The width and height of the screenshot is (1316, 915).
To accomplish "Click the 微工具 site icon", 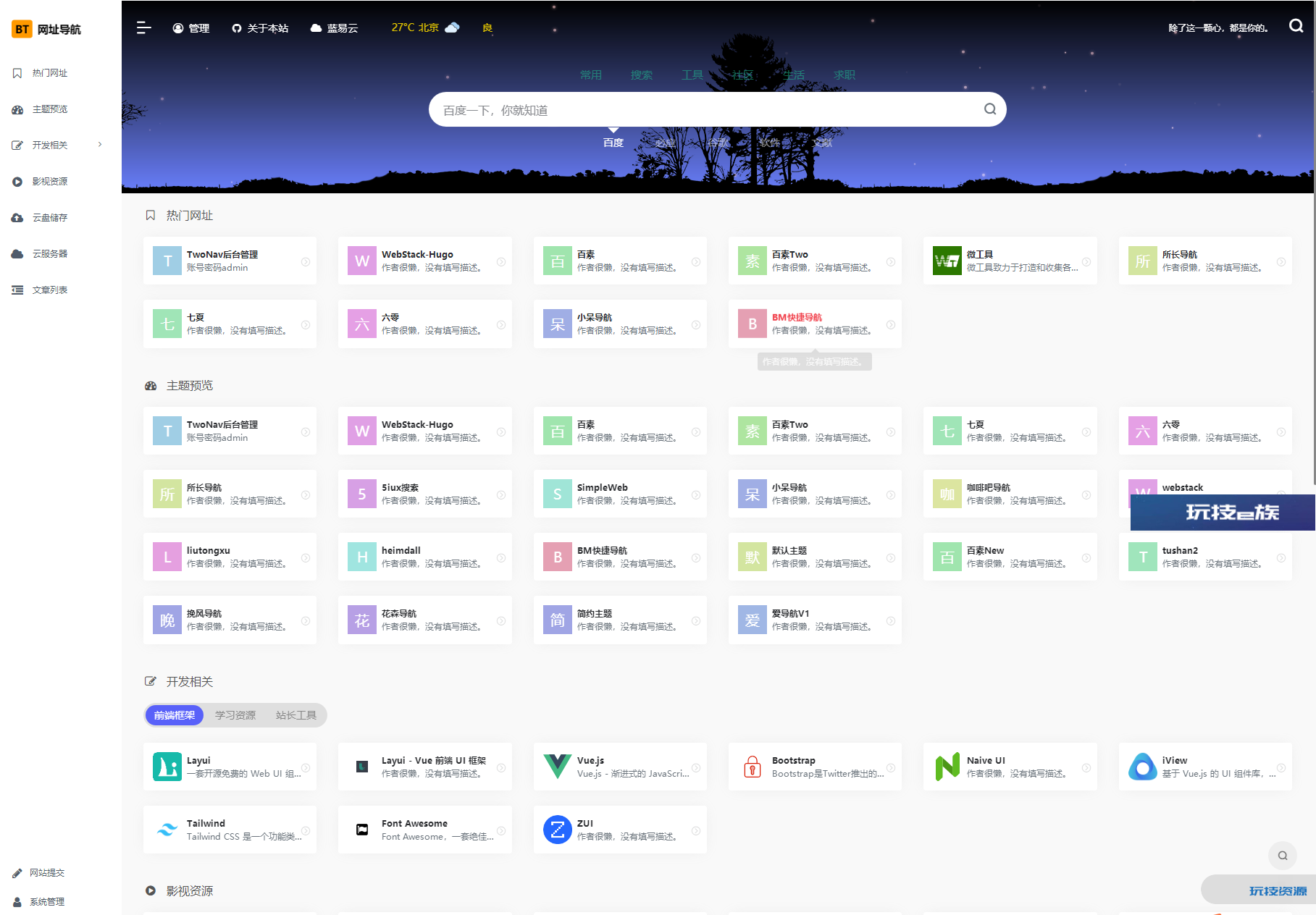I will click(x=947, y=261).
